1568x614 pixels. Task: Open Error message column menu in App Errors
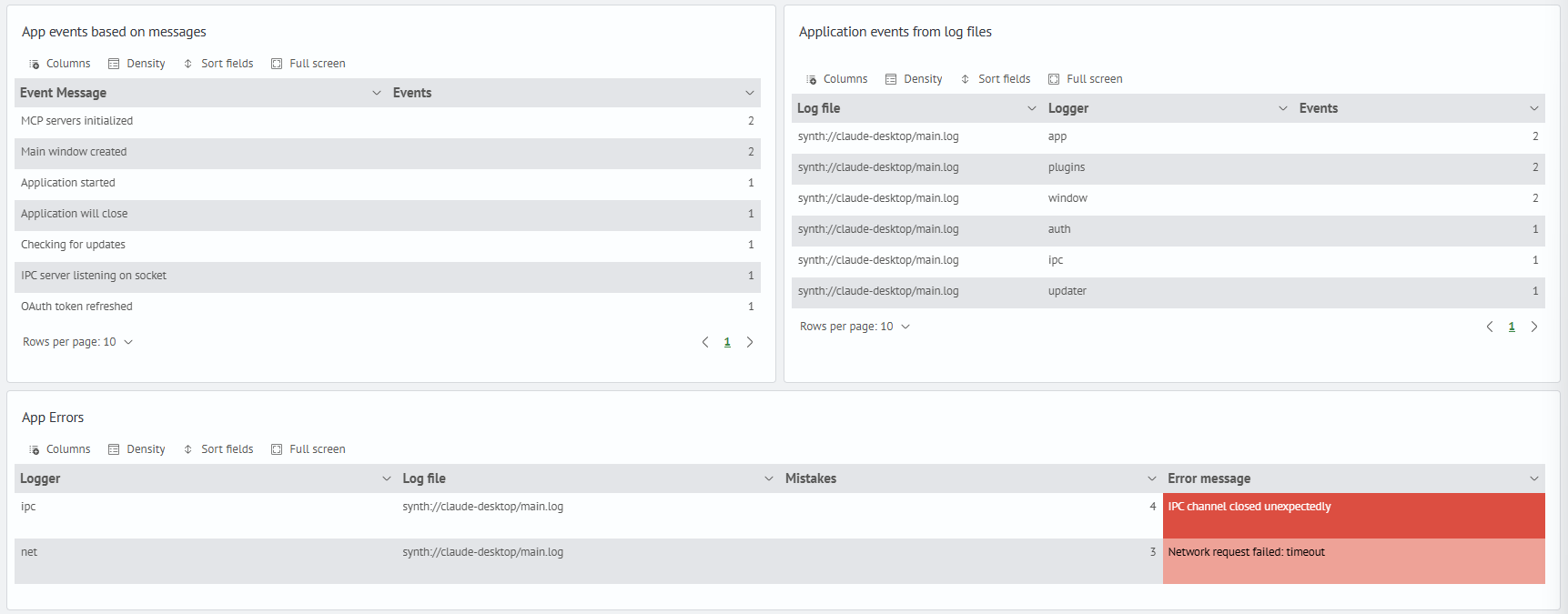tap(1534, 478)
